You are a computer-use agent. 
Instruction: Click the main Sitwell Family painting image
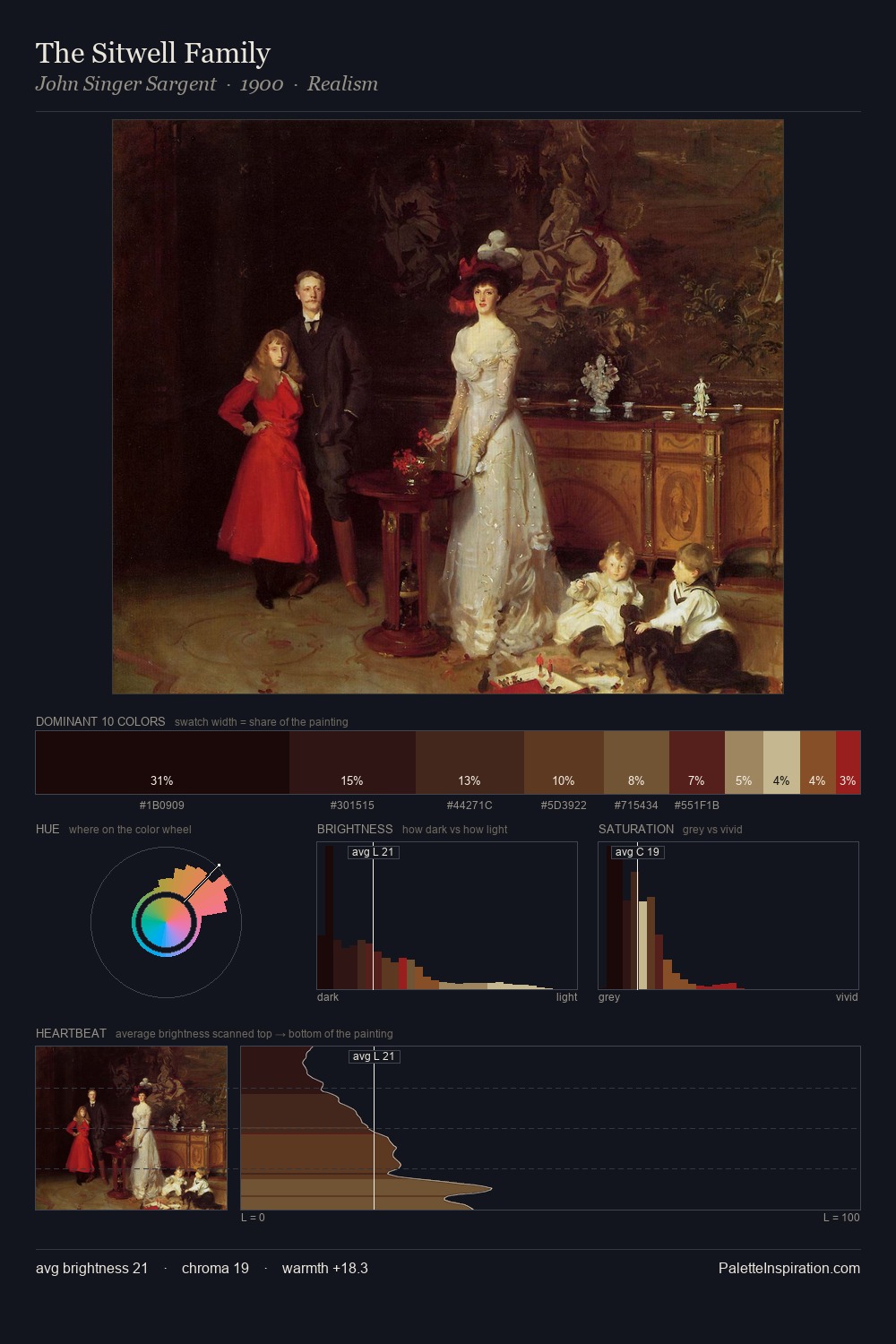click(x=448, y=407)
